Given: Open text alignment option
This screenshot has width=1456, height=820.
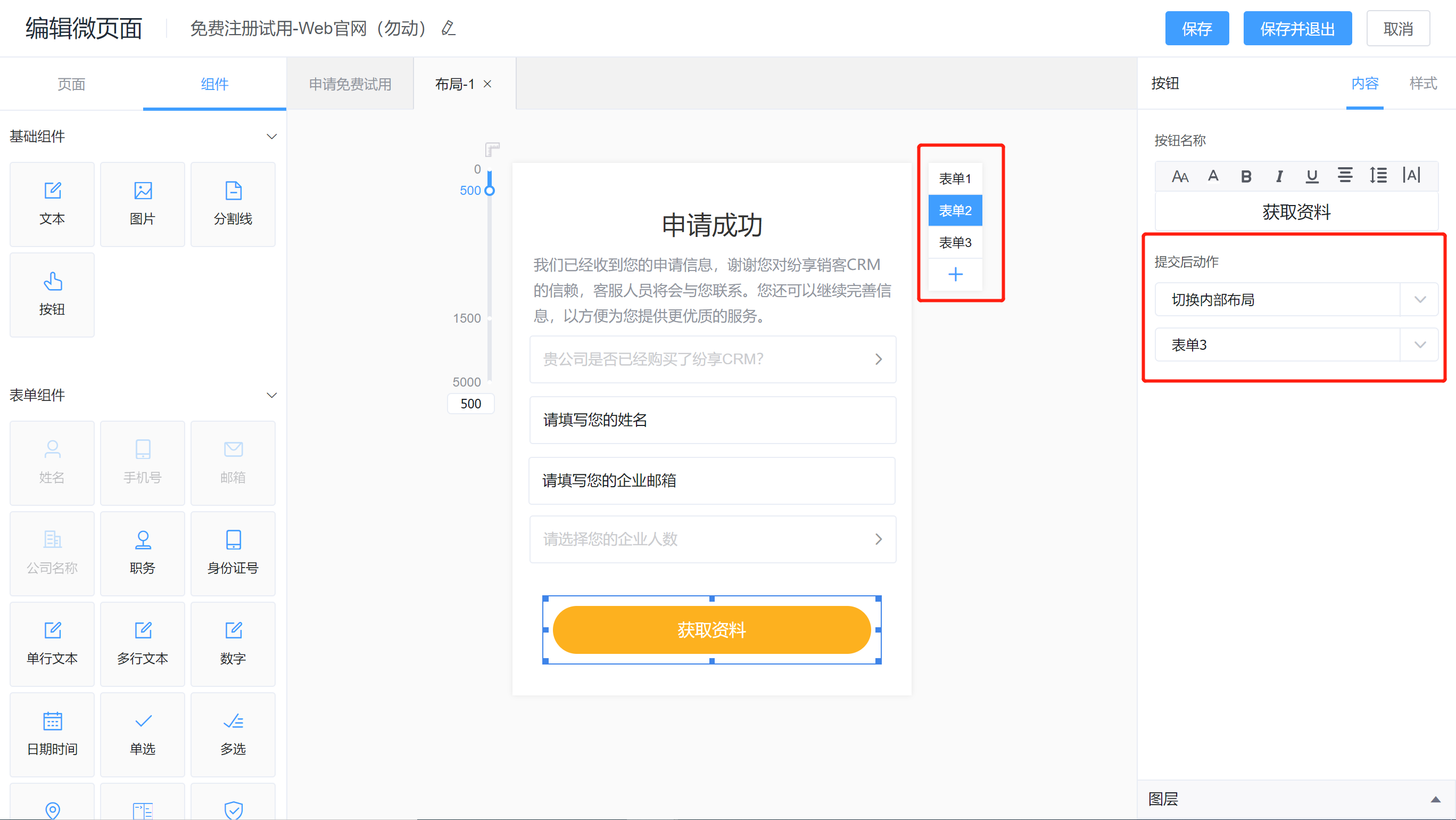Looking at the screenshot, I should (1345, 175).
